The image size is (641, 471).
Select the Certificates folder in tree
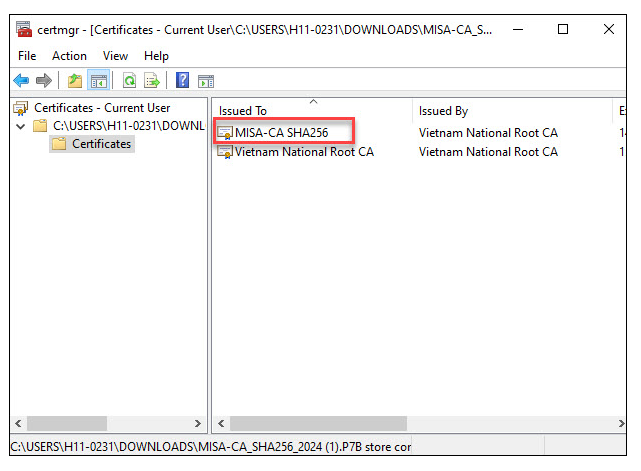click(101, 144)
